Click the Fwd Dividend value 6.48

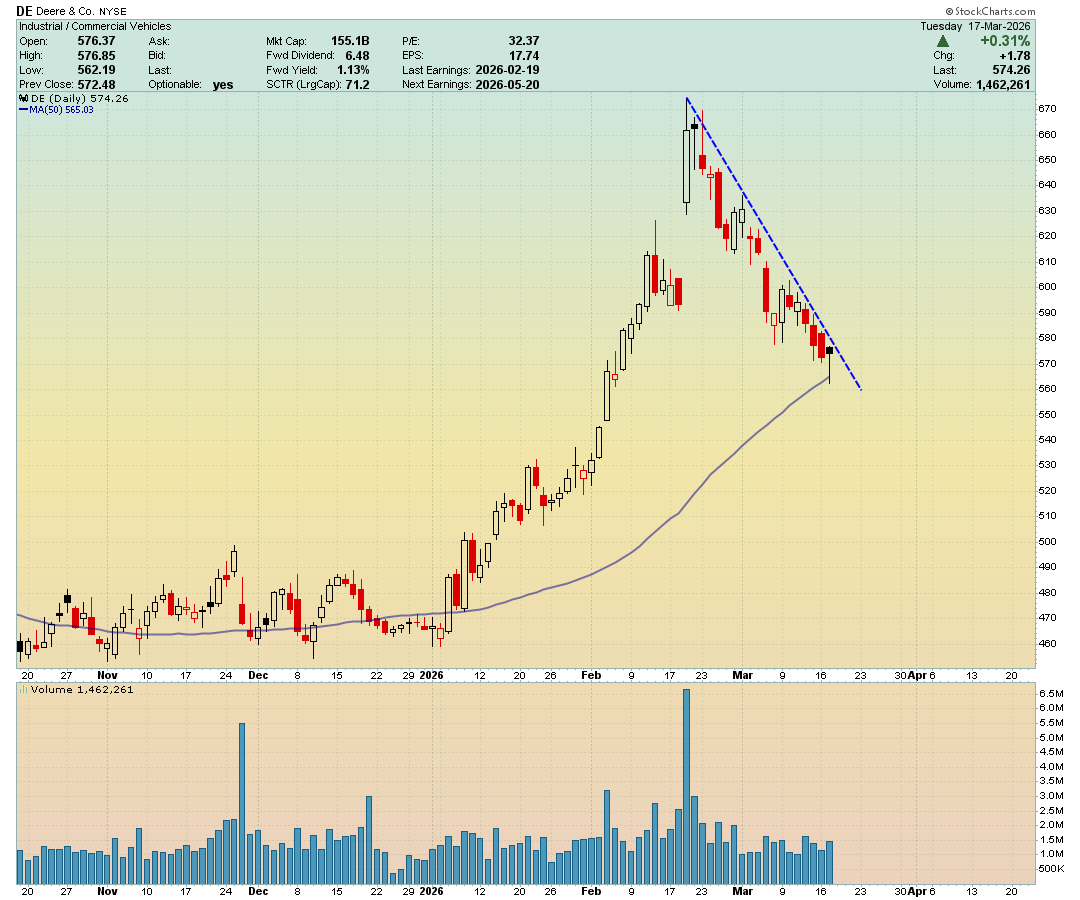(357, 55)
